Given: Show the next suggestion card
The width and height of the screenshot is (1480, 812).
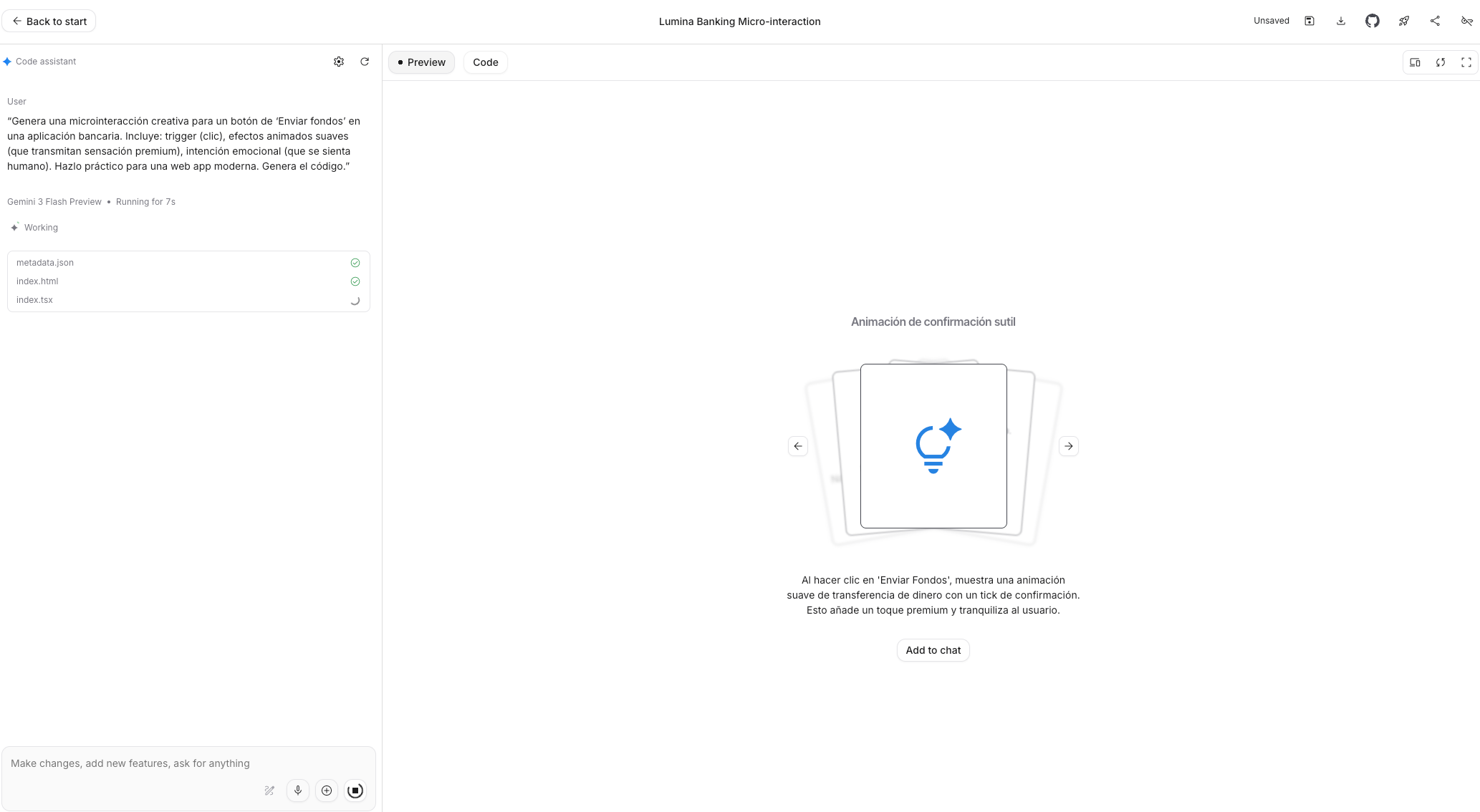Looking at the screenshot, I should coord(1069,446).
